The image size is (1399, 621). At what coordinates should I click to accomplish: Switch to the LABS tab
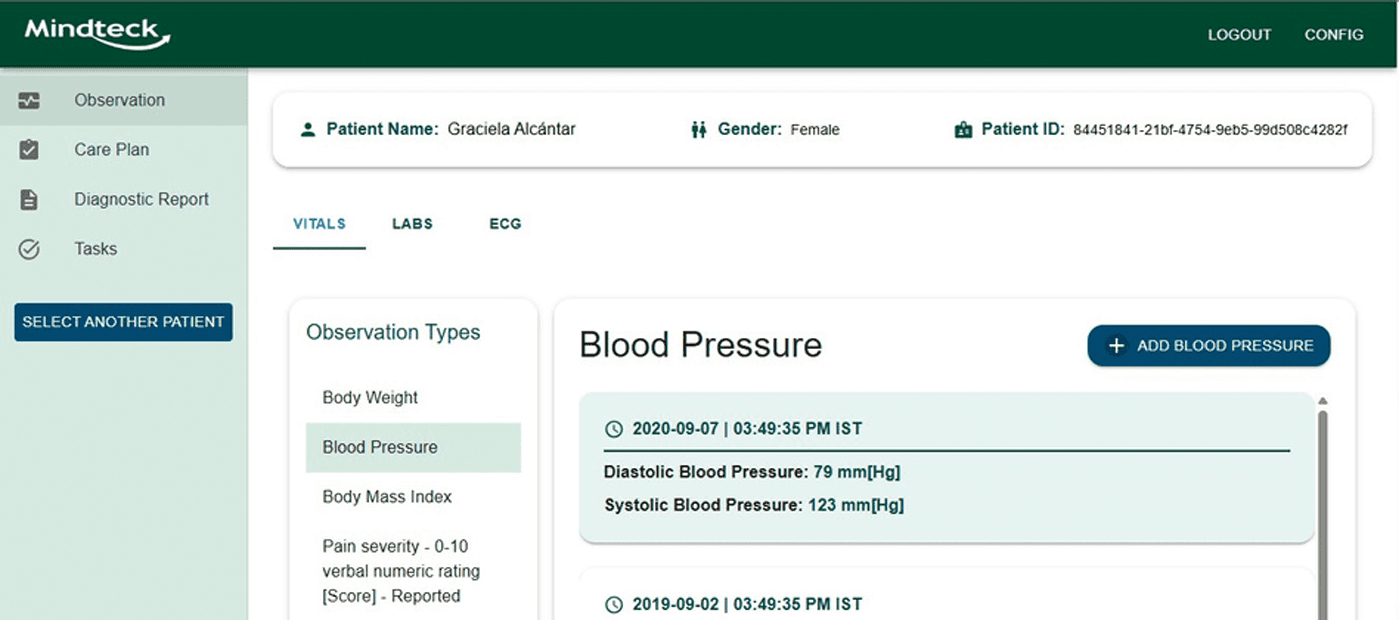pyautogui.click(x=412, y=224)
